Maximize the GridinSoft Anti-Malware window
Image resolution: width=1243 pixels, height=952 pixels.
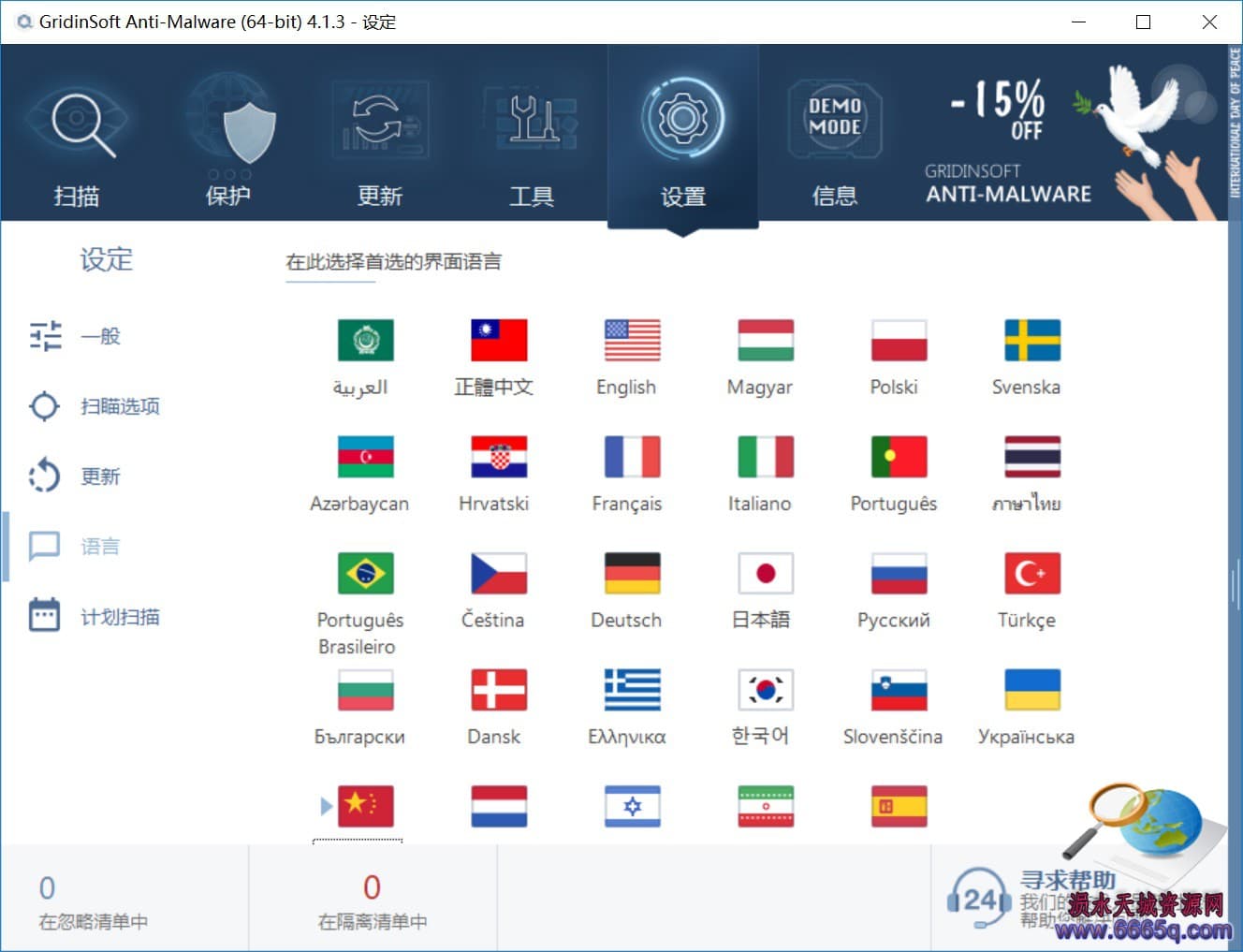pyautogui.click(x=1143, y=22)
